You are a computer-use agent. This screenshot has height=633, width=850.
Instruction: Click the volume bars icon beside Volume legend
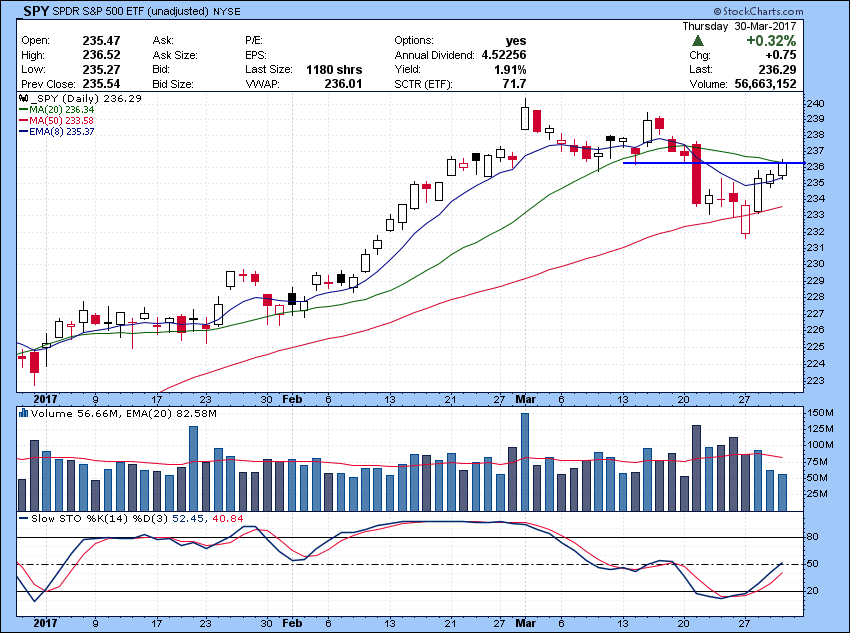[x=23, y=412]
